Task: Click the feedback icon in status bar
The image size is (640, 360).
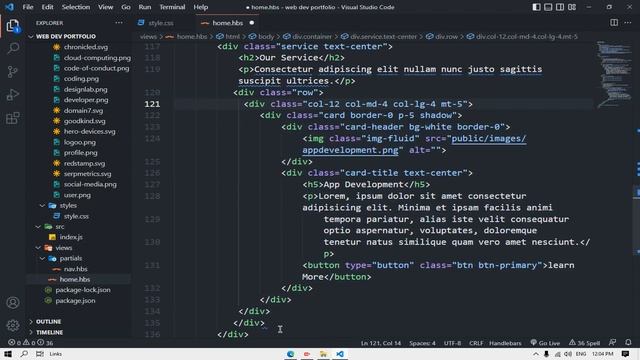Action: [x=612, y=343]
